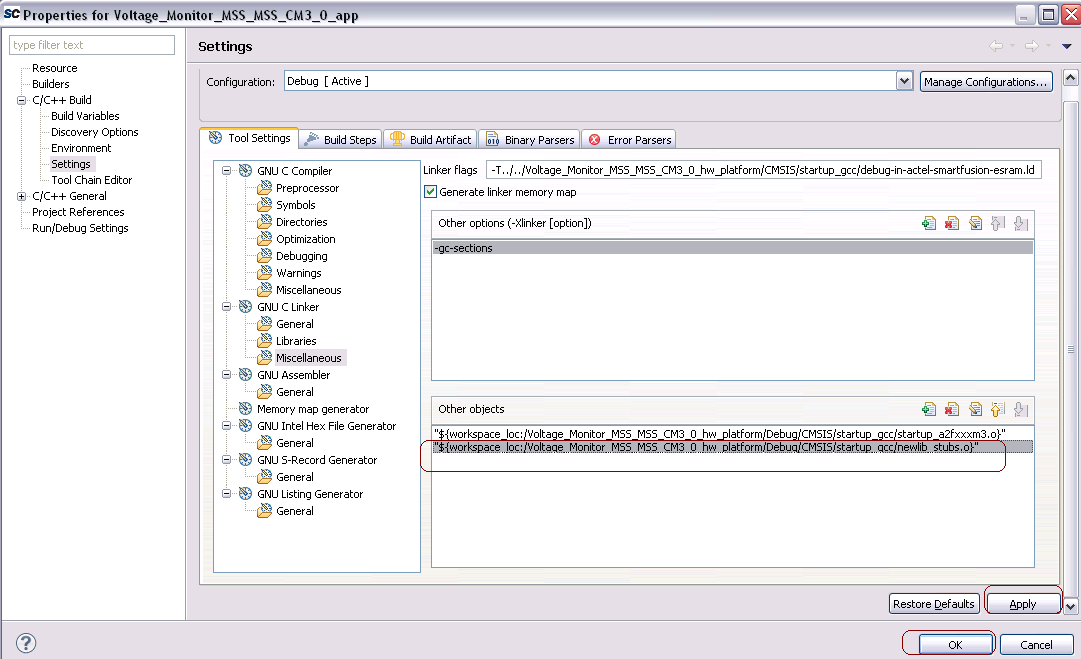Click inside the Linker flags field

tap(760, 169)
